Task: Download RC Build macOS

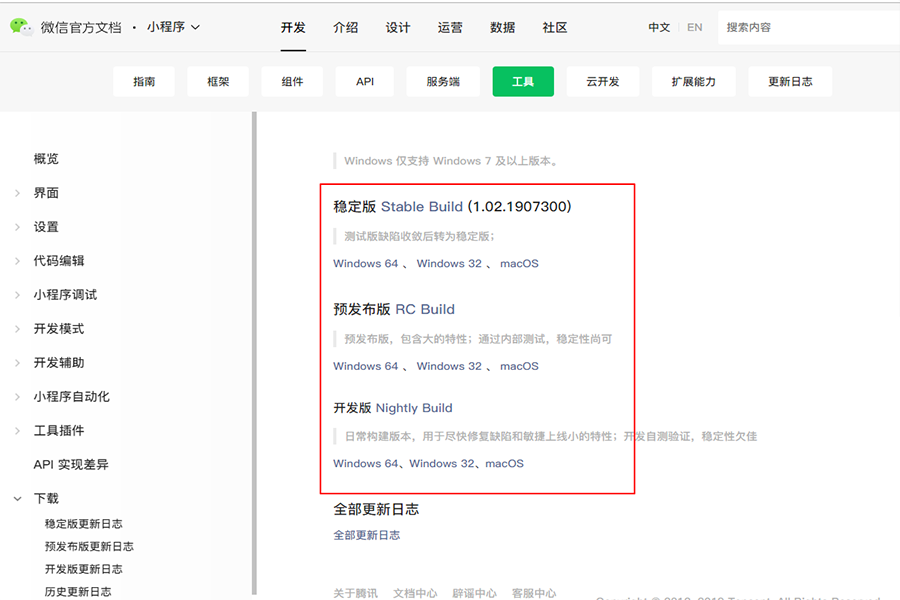Action: [519, 366]
